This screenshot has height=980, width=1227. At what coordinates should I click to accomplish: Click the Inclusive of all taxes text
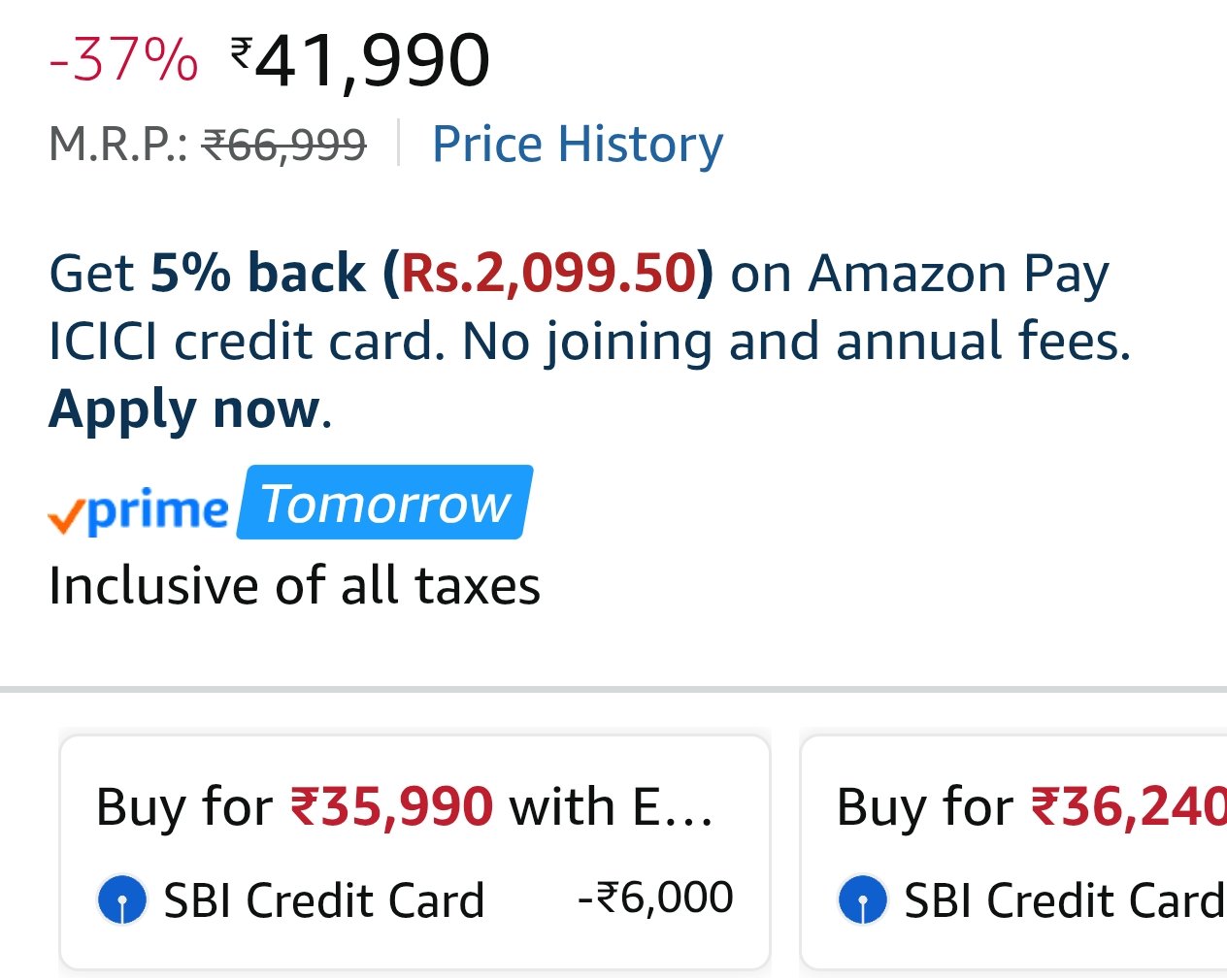pyautogui.click(x=294, y=586)
